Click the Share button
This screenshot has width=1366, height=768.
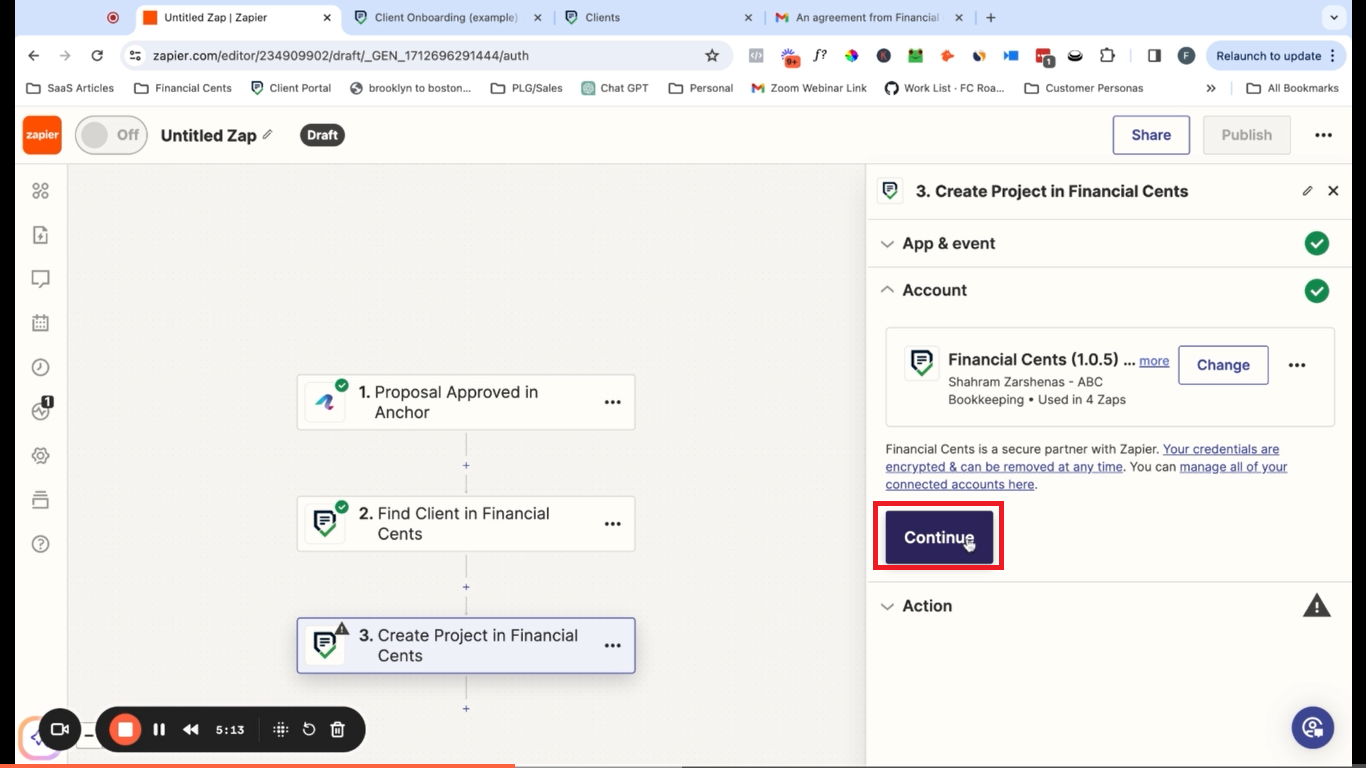[1151, 135]
